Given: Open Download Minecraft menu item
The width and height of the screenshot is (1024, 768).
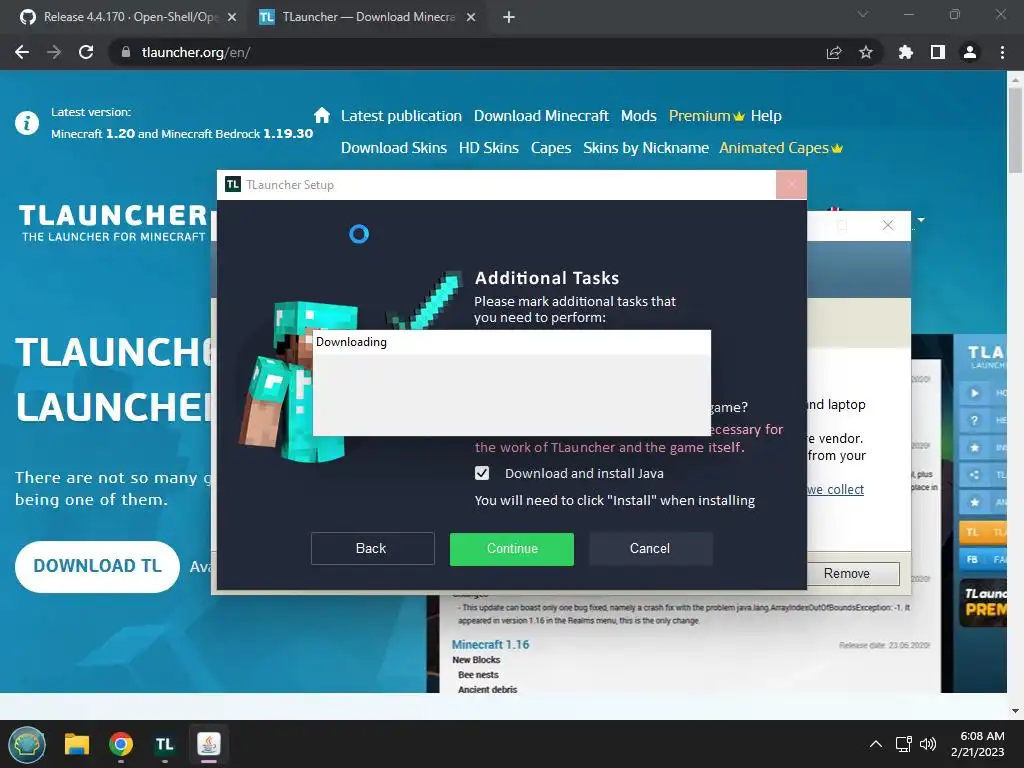Looking at the screenshot, I should [541, 116].
